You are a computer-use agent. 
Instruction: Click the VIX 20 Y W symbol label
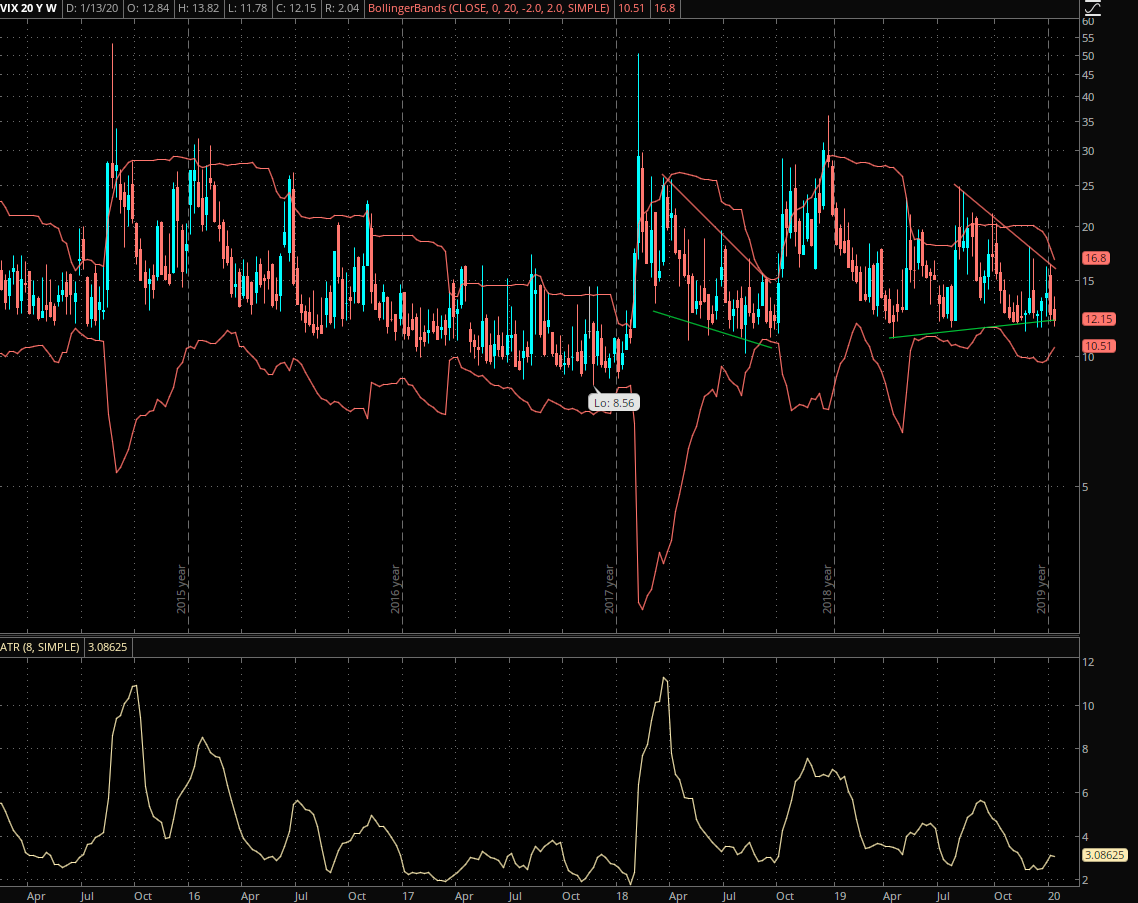click(29, 8)
